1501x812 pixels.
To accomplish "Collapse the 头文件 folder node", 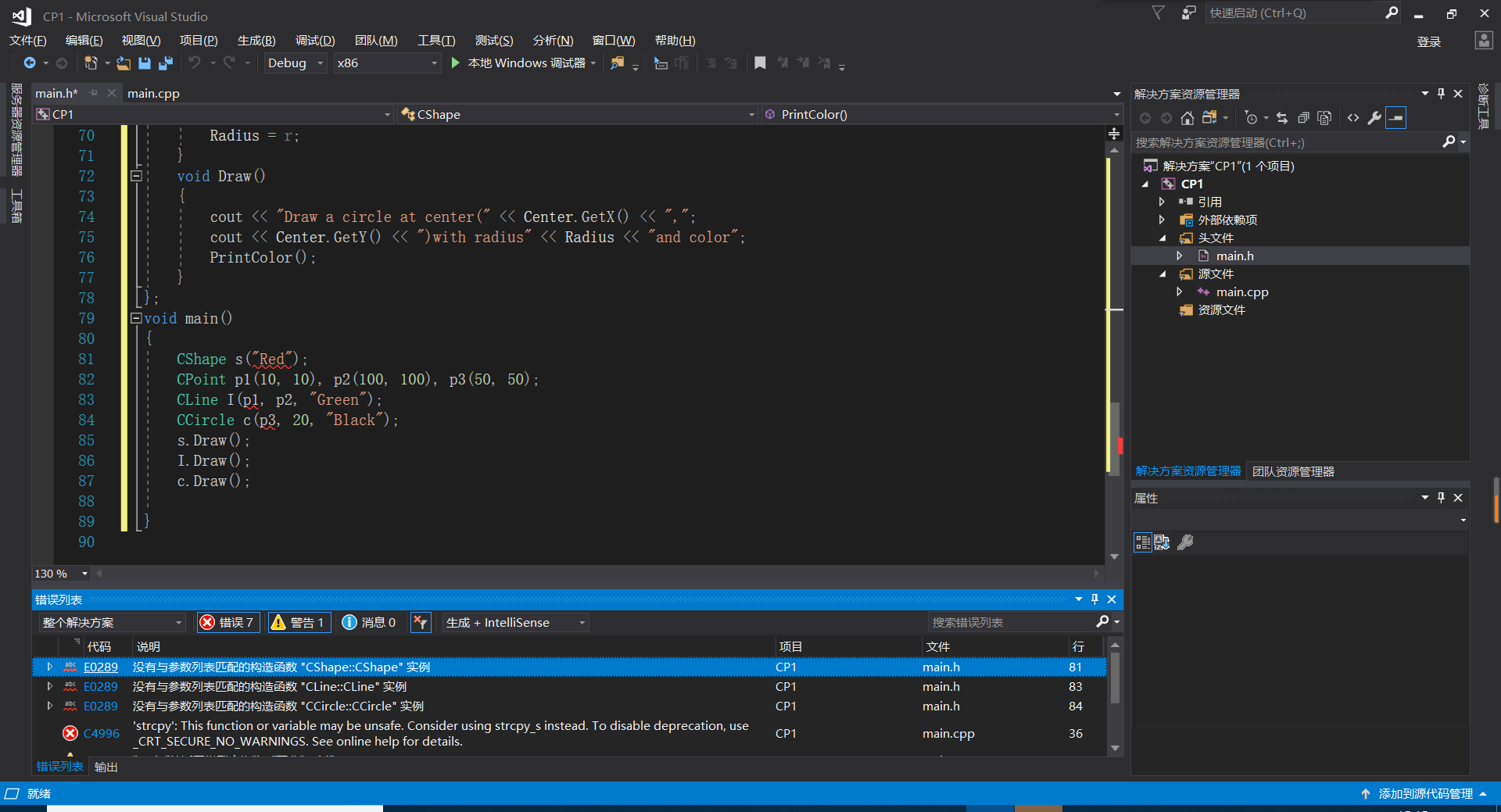I will pos(1162,238).
